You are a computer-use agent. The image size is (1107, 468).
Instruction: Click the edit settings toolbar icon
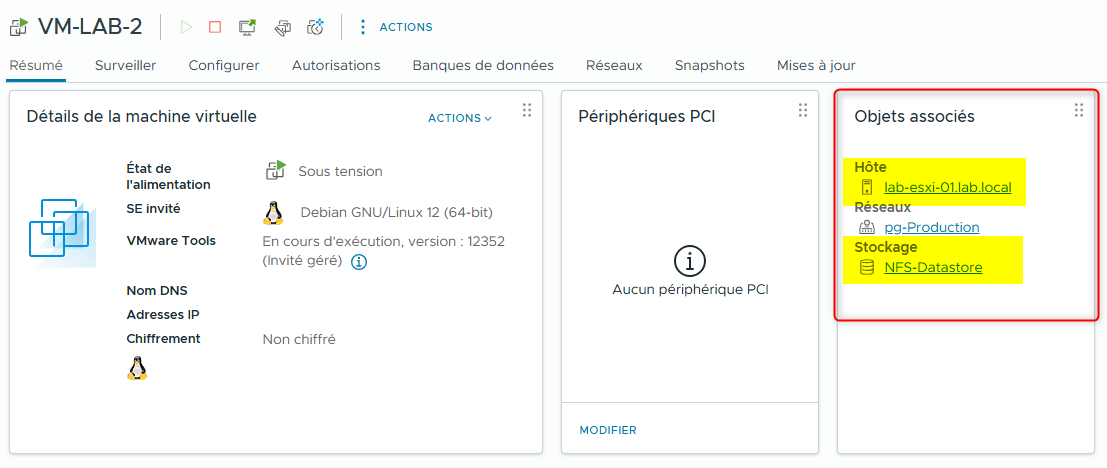282,28
